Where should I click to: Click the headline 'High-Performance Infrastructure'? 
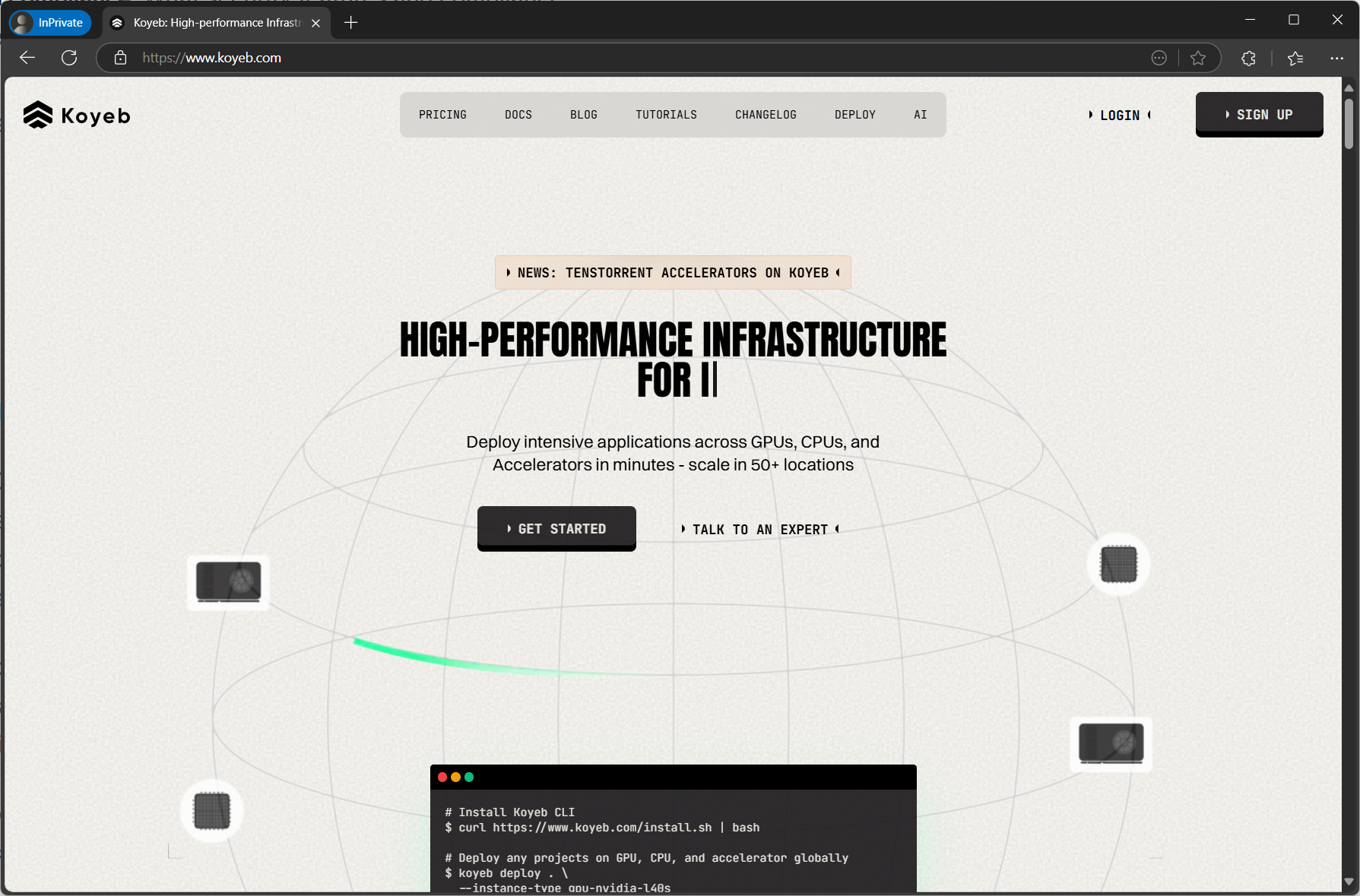(x=673, y=340)
